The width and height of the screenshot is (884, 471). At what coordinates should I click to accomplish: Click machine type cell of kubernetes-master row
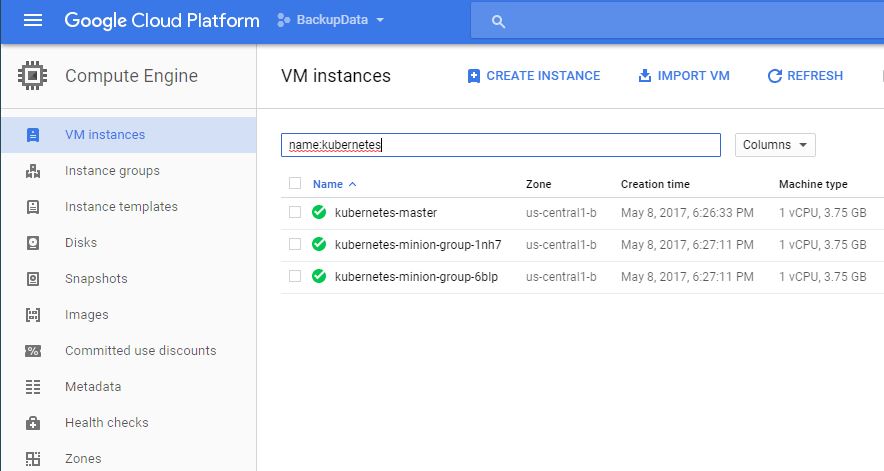[x=823, y=213]
